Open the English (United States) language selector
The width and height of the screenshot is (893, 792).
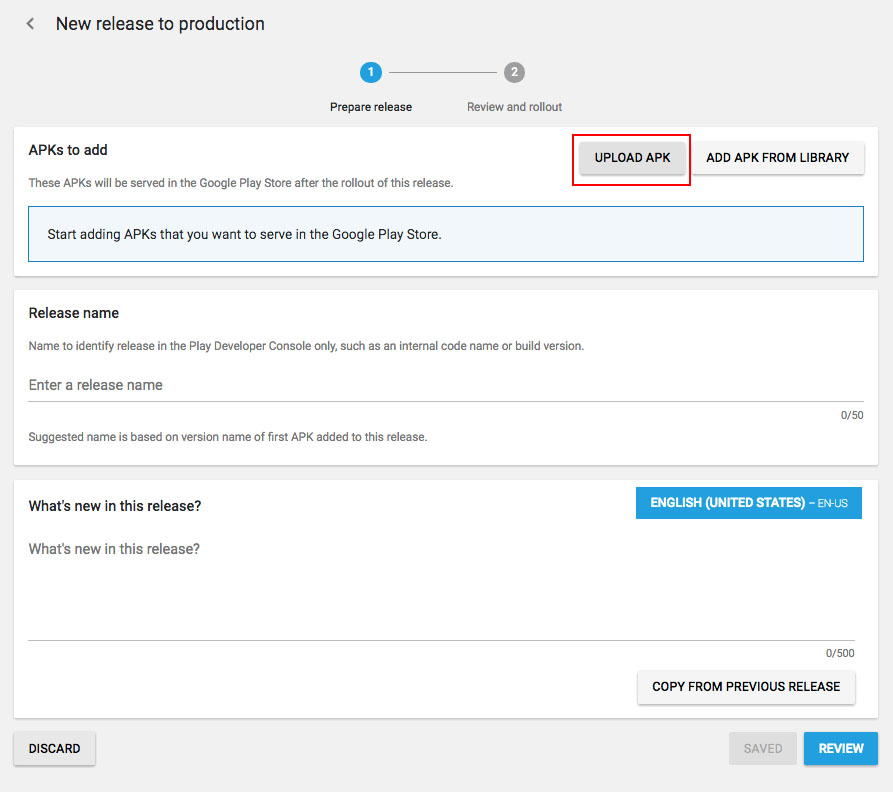tap(748, 503)
